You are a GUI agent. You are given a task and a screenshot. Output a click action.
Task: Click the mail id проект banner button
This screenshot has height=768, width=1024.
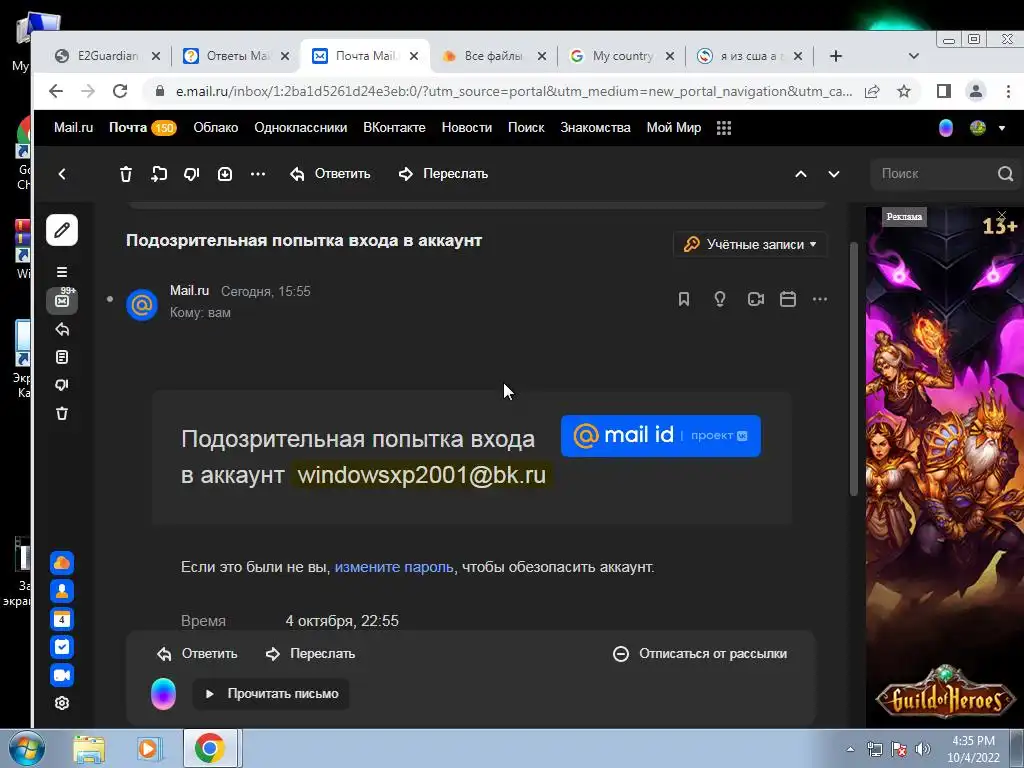click(661, 436)
